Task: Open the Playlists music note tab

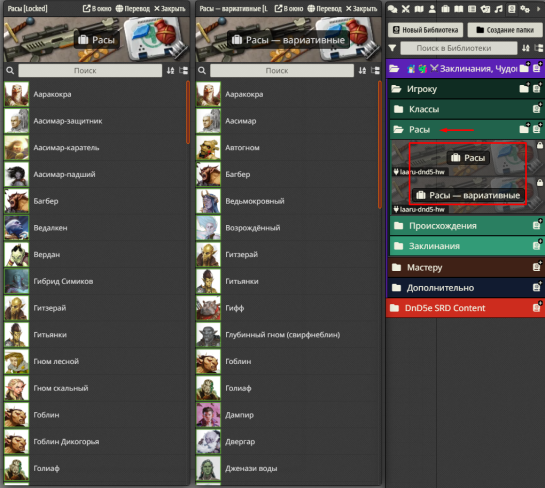Action: tap(498, 9)
